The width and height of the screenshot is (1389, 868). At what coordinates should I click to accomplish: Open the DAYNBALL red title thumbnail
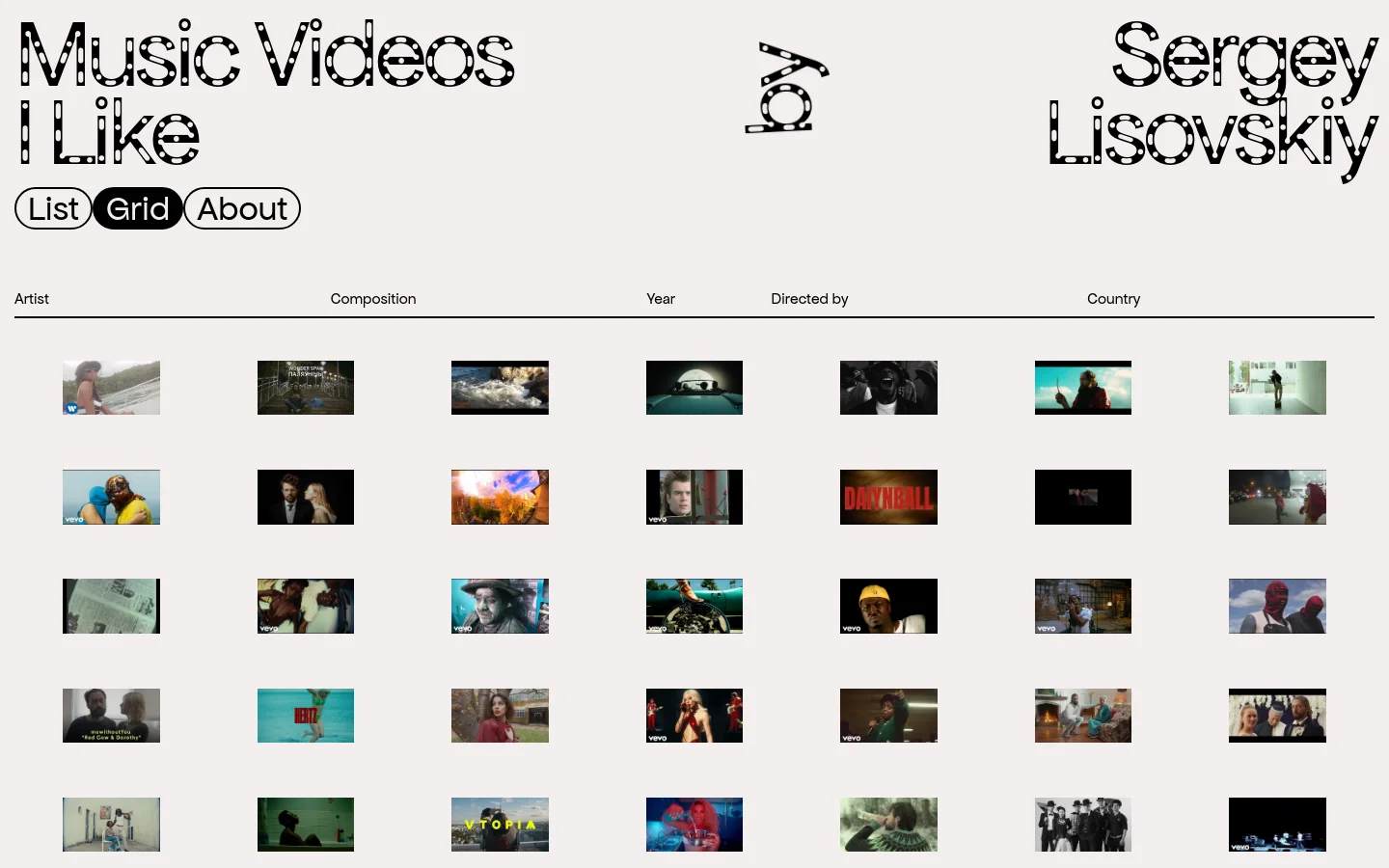click(x=888, y=497)
